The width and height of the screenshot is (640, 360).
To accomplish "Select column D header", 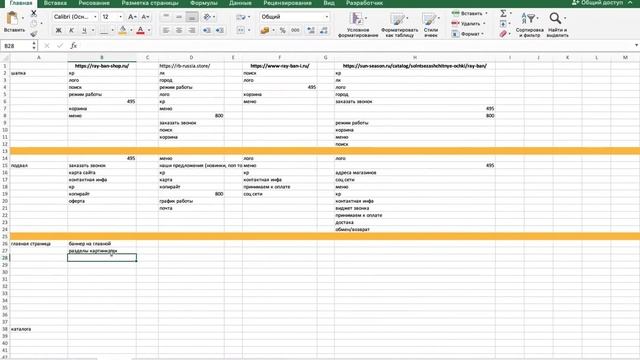I will tap(191, 58).
